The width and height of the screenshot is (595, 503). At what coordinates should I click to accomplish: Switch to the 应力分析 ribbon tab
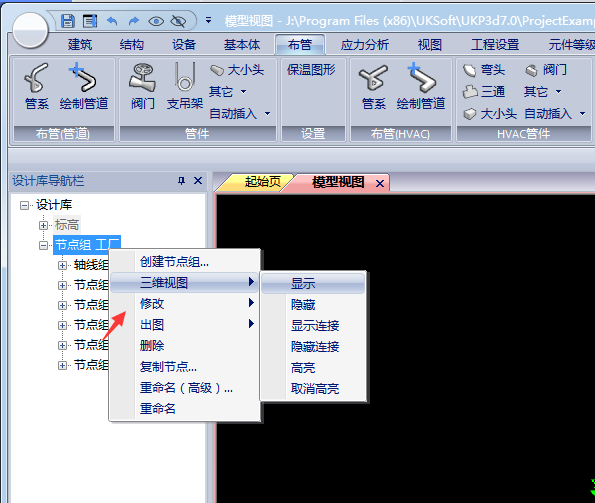coord(365,45)
